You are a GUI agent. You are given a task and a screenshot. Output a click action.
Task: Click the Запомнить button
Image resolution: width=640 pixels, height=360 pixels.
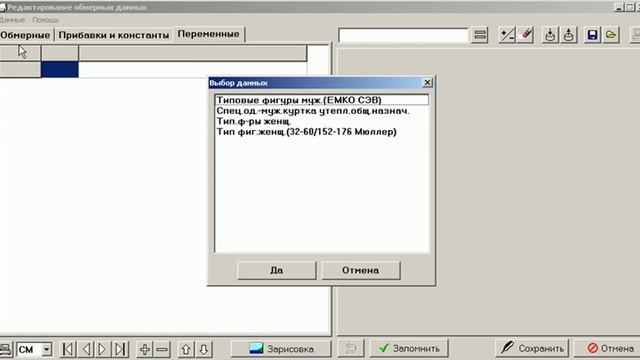click(x=409, y=348)
